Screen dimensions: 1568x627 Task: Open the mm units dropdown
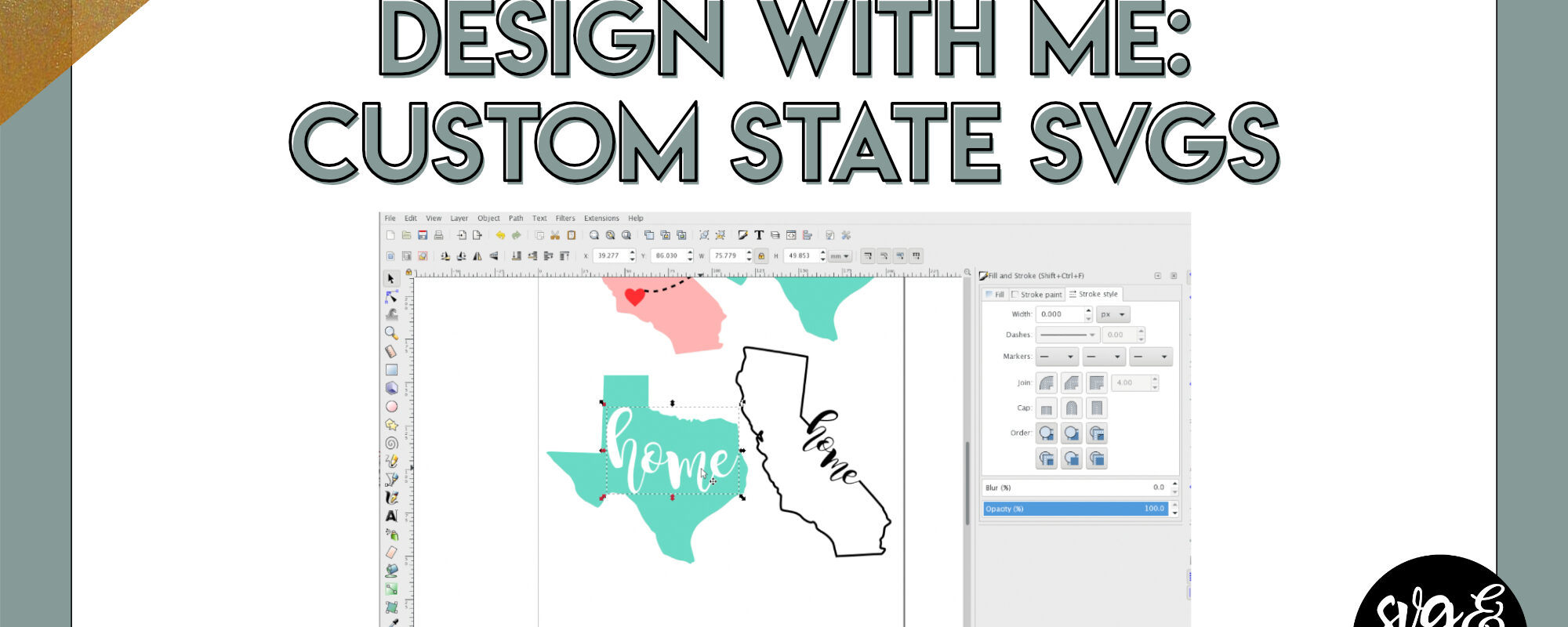(840, 256)
